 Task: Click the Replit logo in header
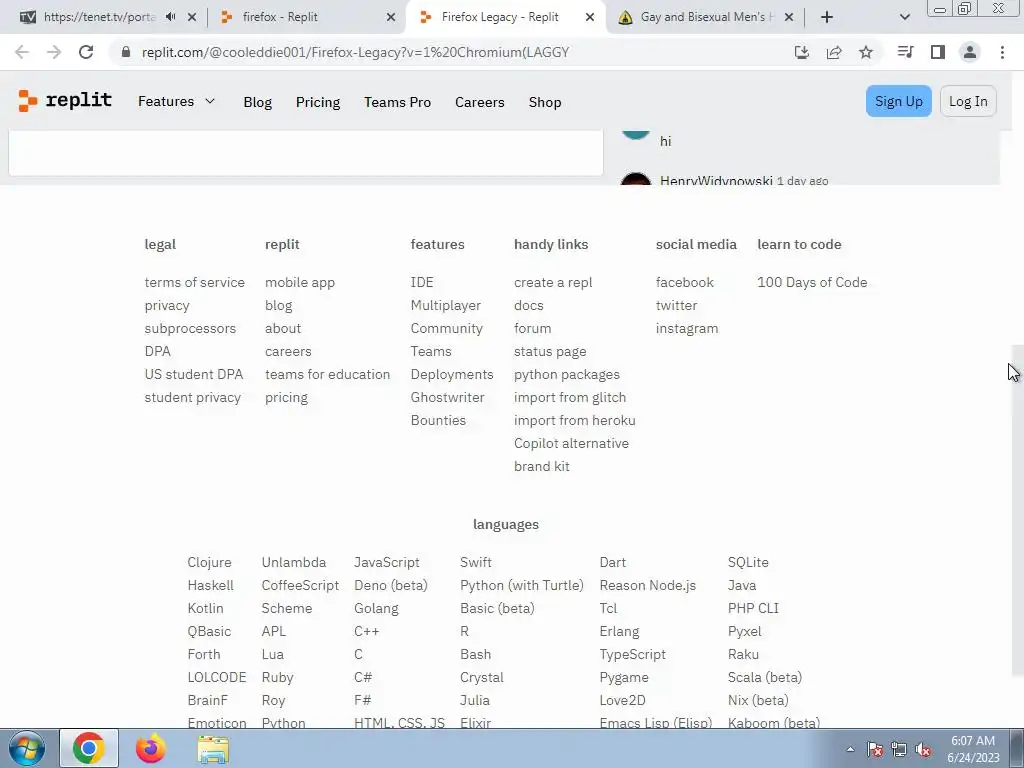pyautogui.click(x=65, y=101)
